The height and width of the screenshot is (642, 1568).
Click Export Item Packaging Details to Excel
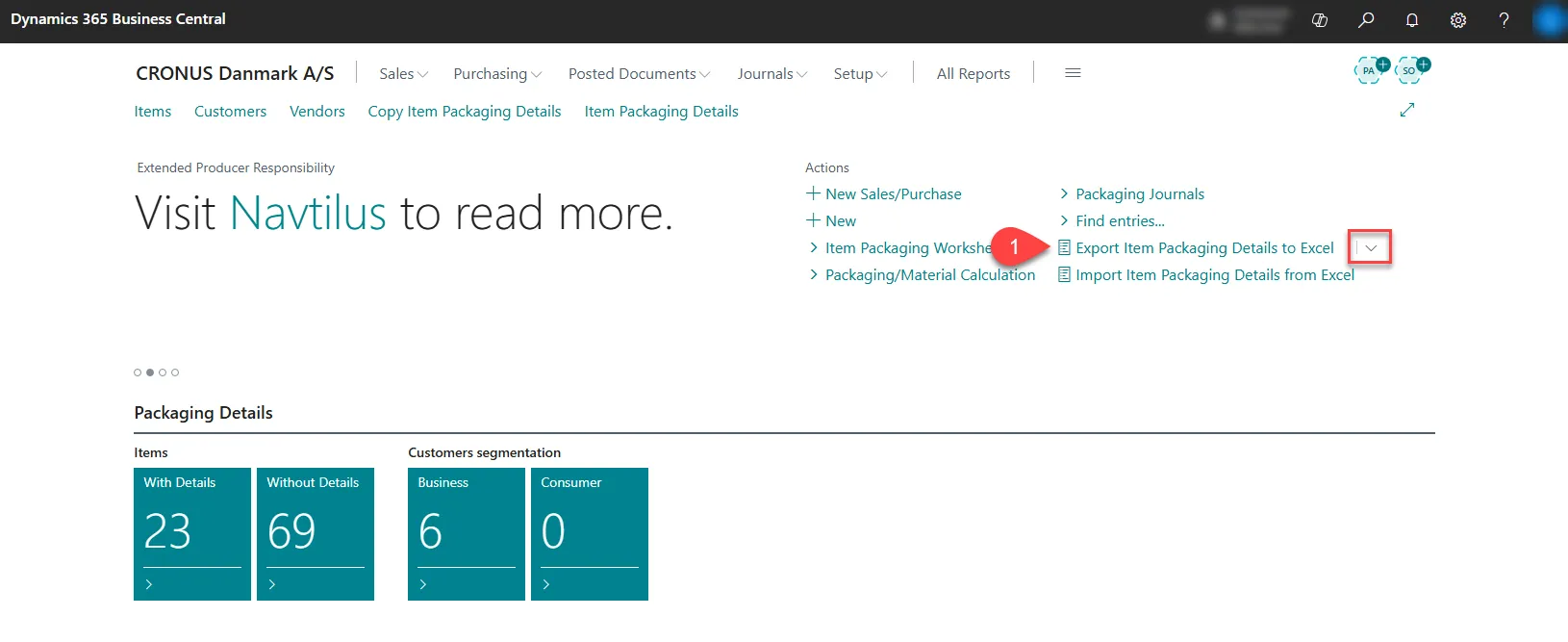point(1196,248)
